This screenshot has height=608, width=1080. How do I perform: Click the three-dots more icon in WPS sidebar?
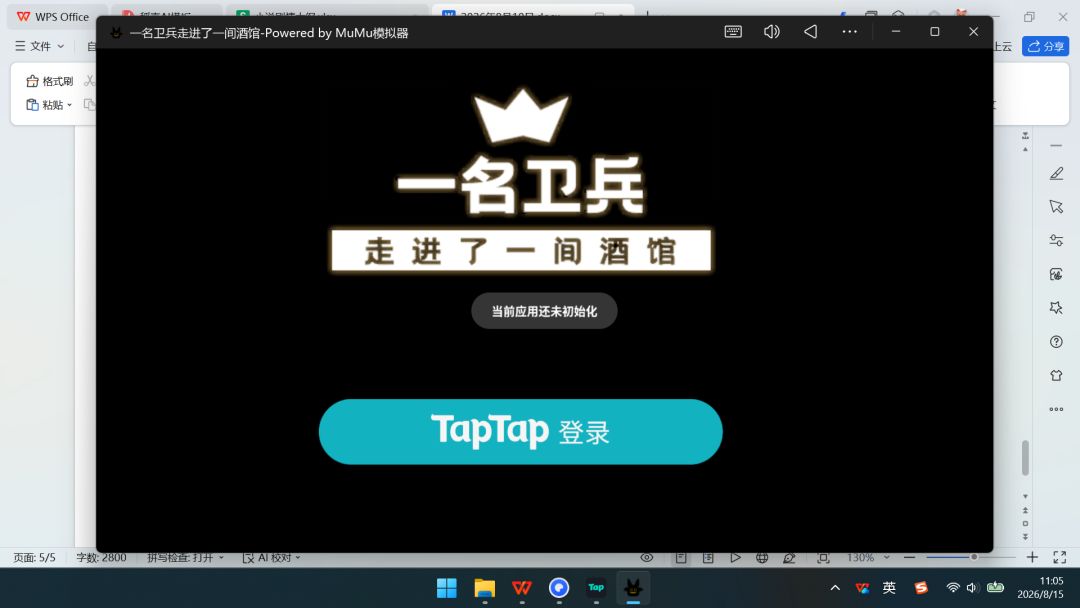pyautogui.click(x=1056, y=409)
